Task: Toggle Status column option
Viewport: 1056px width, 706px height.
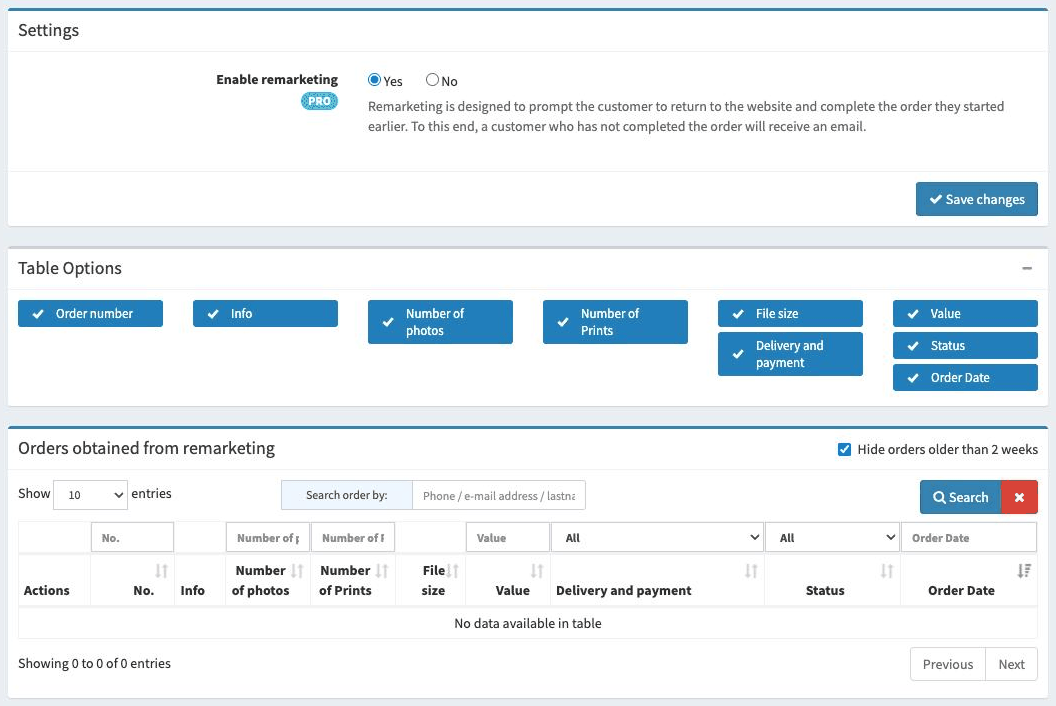Action: tap(966, 346)
